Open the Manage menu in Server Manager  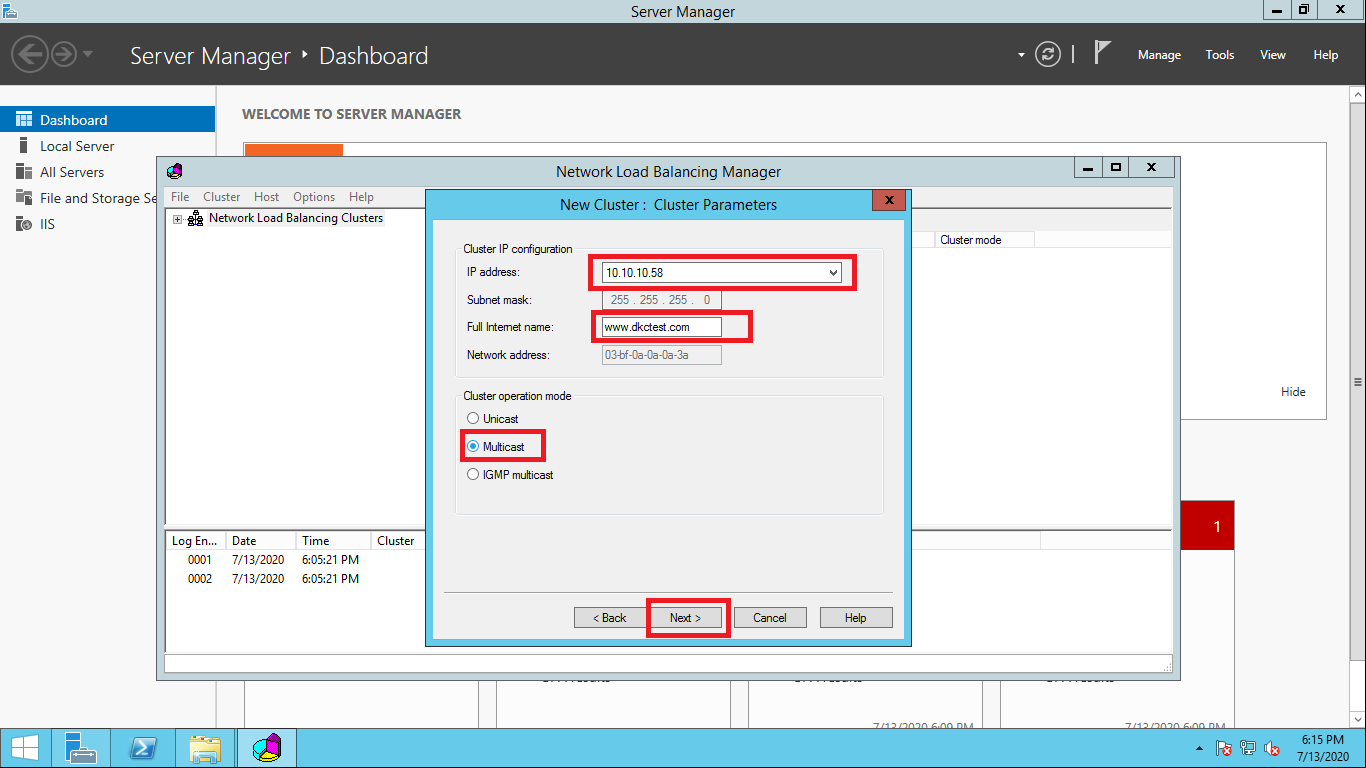pyautogui.click(x=1159, y=55)
